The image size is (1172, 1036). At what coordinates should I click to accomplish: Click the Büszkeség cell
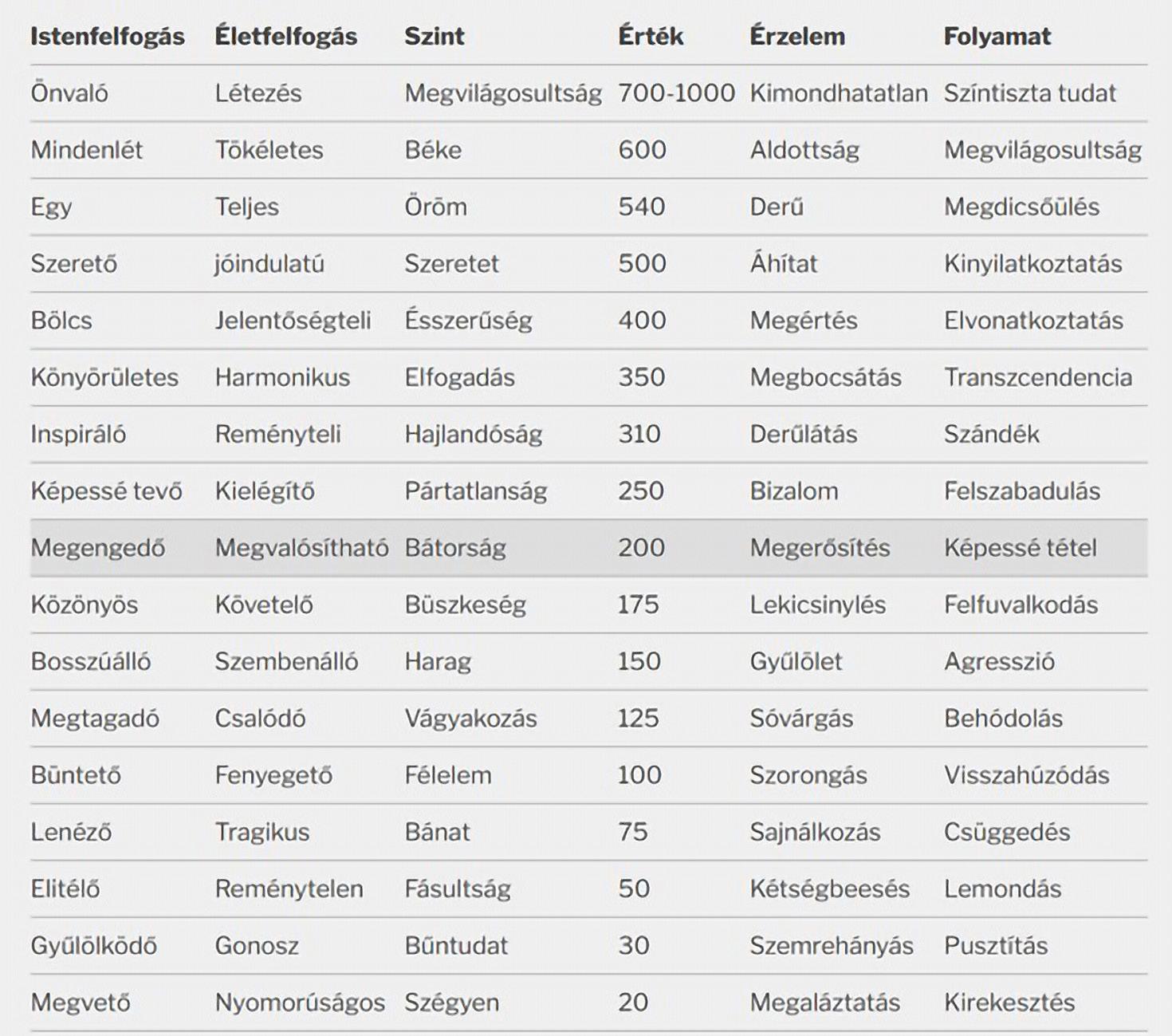pos(465,605)
